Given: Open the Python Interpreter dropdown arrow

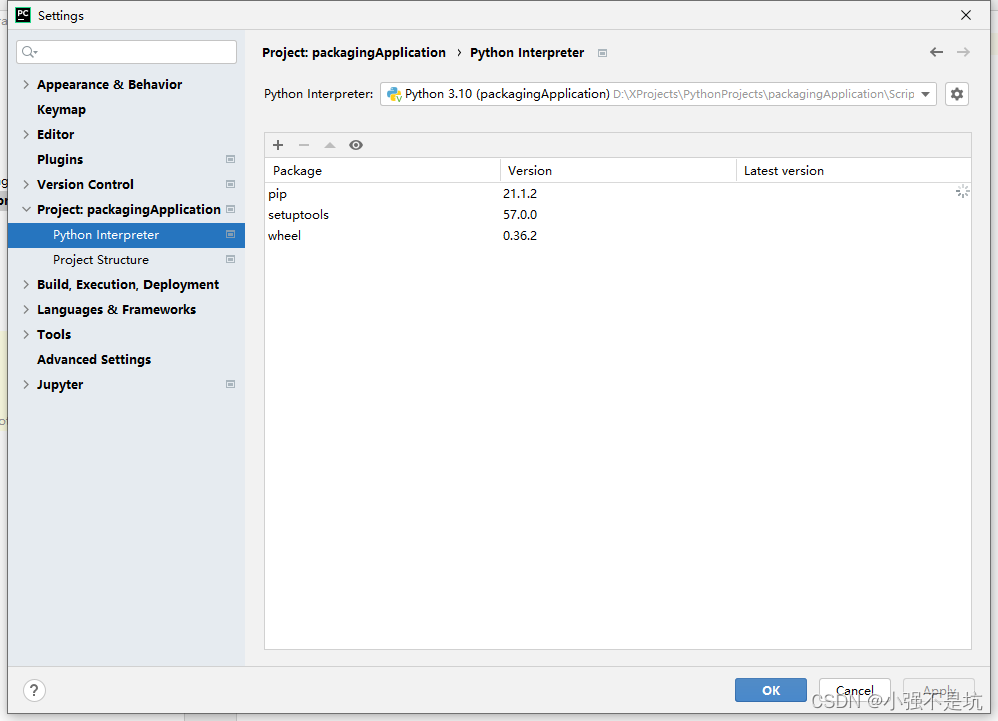Looking at the screenshot, I should [x=925, y=94].
